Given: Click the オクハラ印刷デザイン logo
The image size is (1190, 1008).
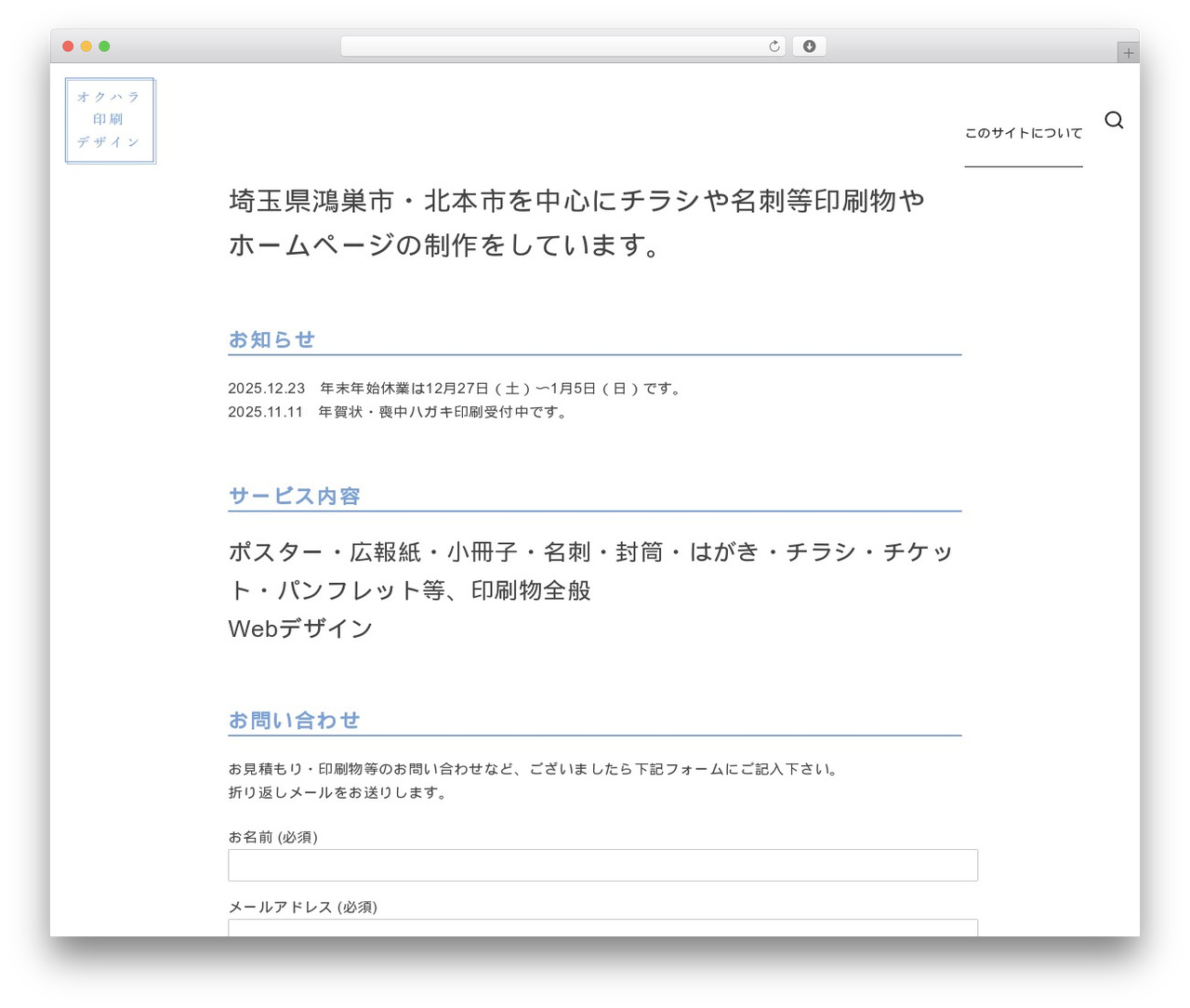Looking at the screenshot, I should point(111,121).
